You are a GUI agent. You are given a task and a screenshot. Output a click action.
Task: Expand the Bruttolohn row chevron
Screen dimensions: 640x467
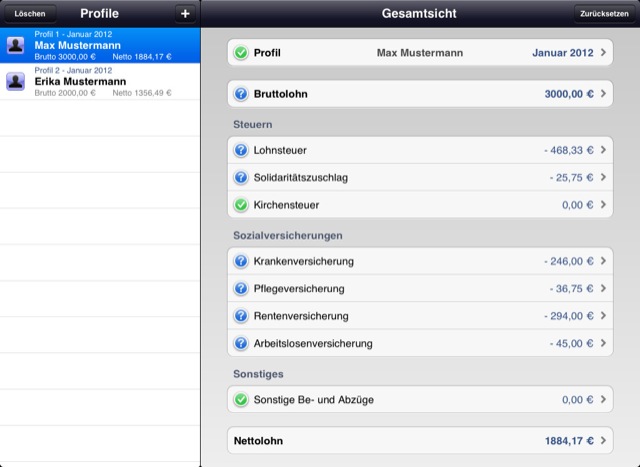click(603, 95)
